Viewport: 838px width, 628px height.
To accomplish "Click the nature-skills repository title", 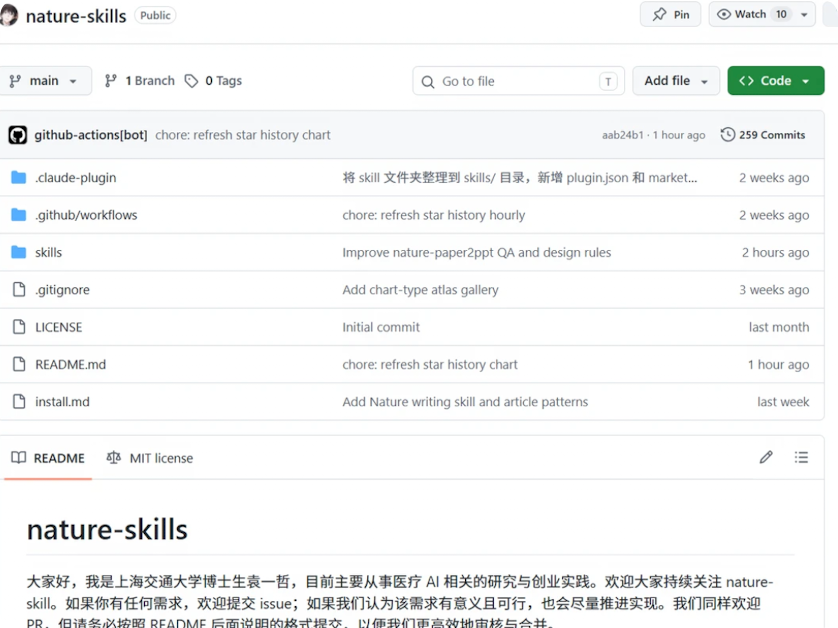I will point(76,17).
